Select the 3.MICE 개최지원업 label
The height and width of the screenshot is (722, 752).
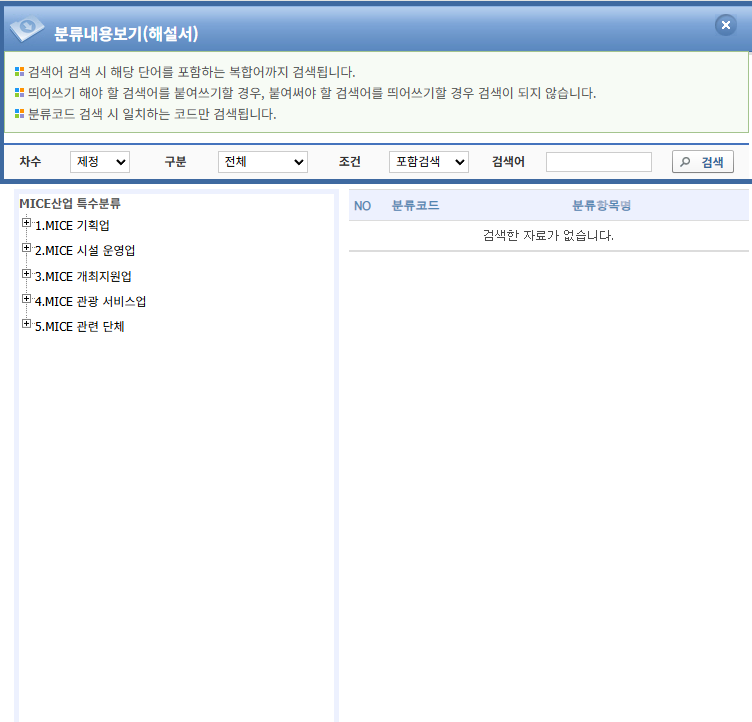pyautogui.click(x=83, y=276)
